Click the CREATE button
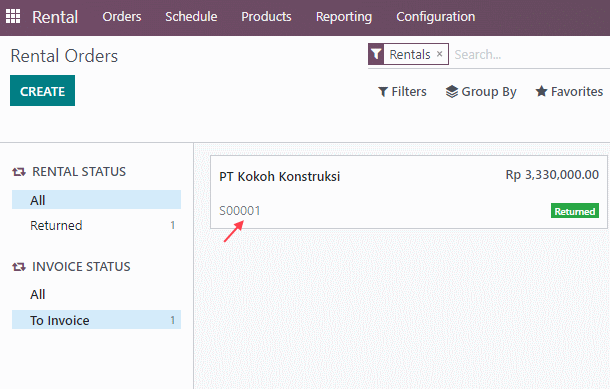This screenshot has height=389, width=610. pyautogui.click(x=42, y=91)
